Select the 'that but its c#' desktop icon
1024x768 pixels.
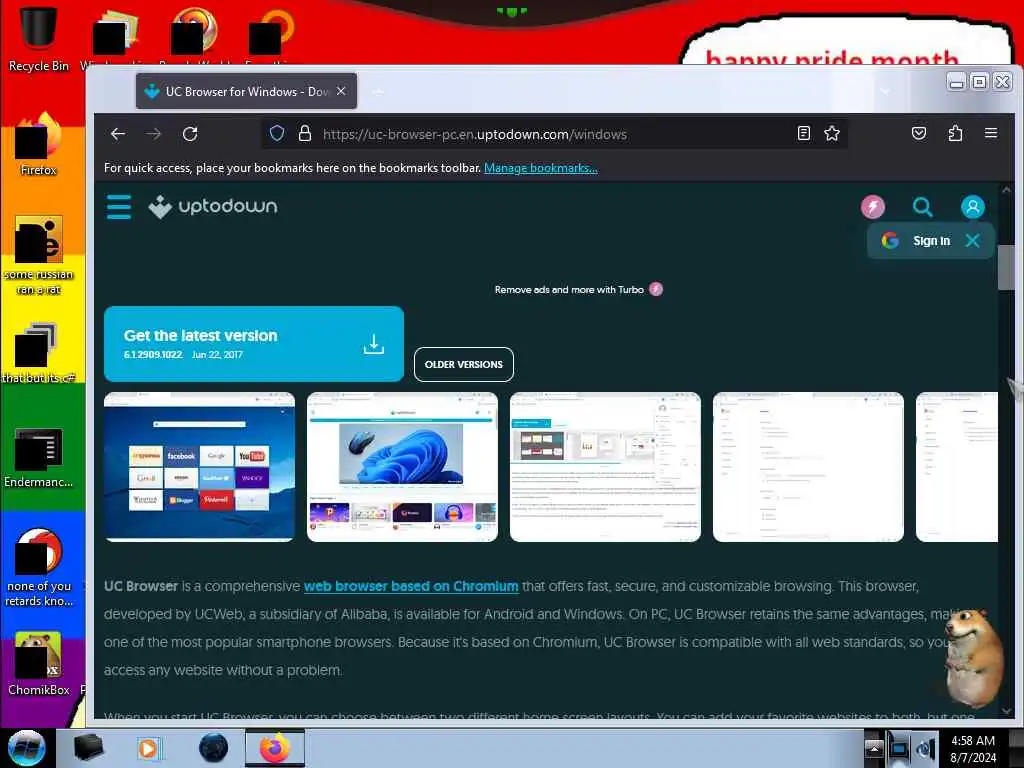click(x=39, y=353)
